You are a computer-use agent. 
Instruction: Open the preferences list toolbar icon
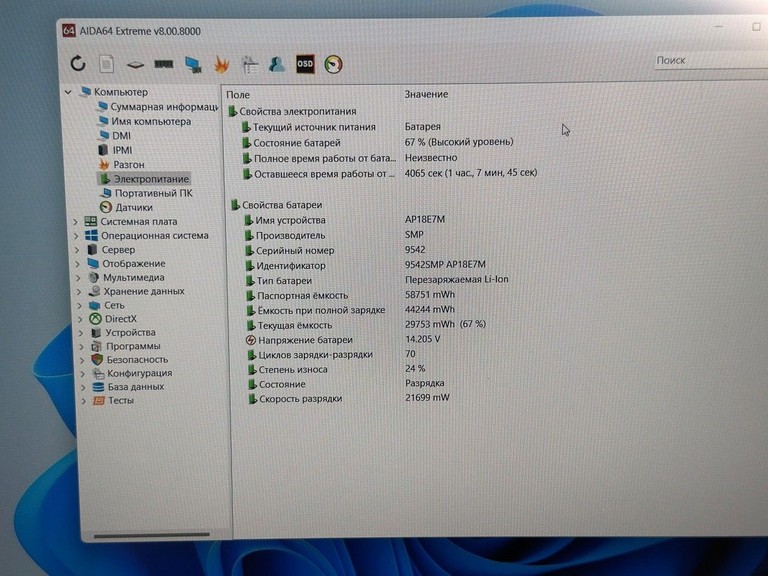250,65
